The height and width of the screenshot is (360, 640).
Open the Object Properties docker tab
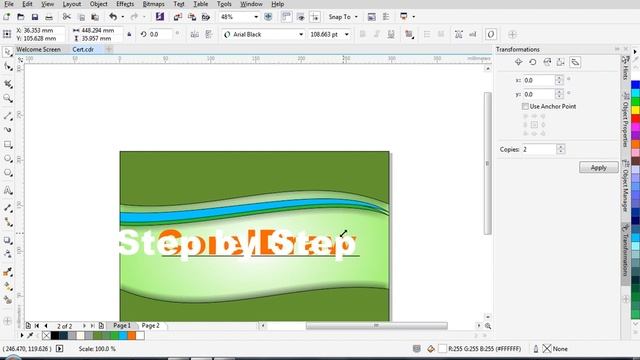point(625,120)
